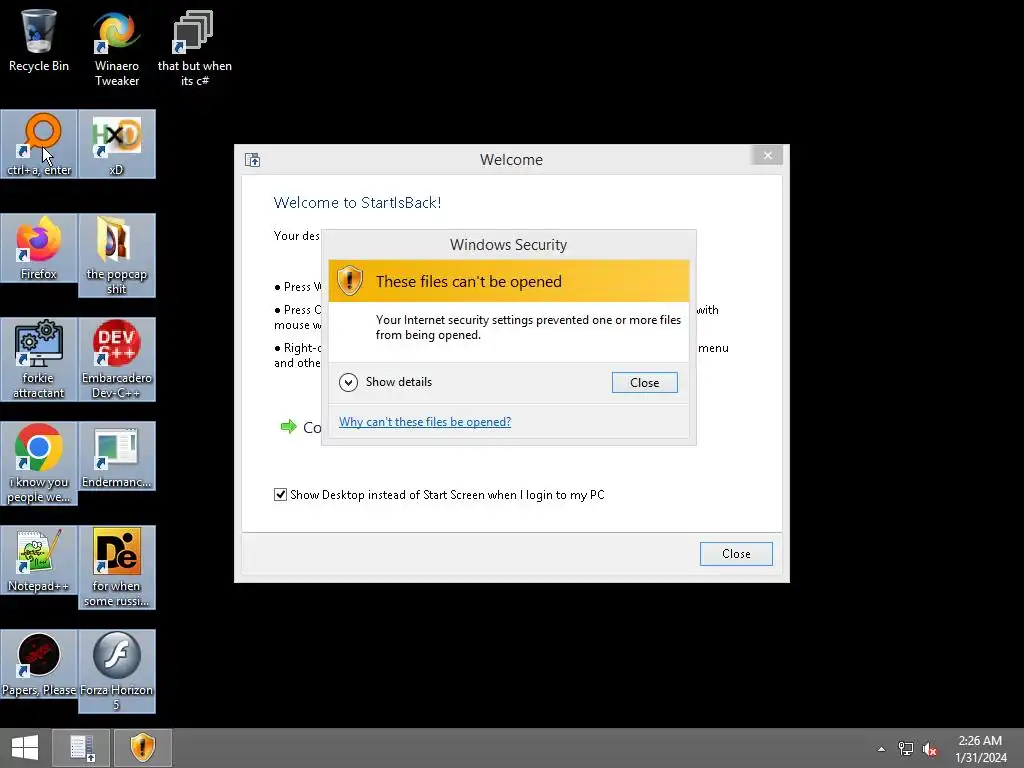Click the Windows Security shield taskbar button
The height and width of the screenshot is (768, 1024).
pos(143,748)
